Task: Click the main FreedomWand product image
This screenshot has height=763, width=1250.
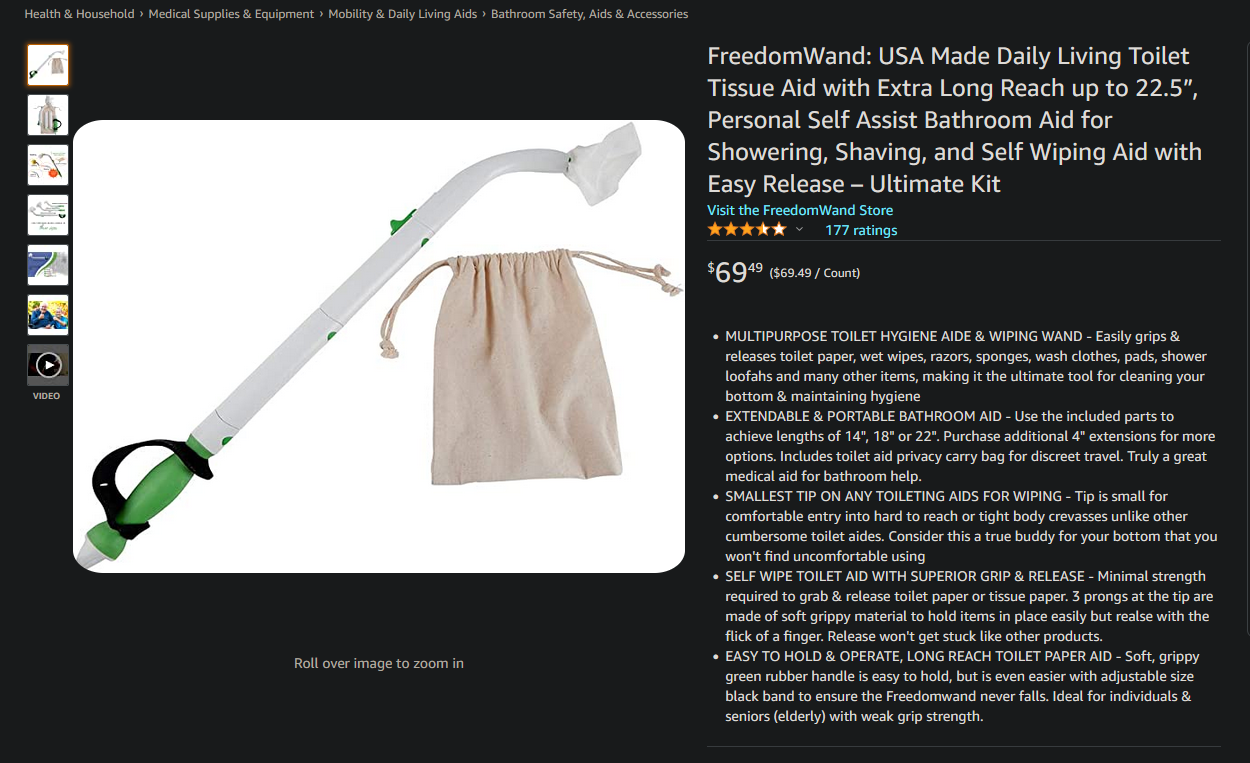Action: tap(379, 346)
